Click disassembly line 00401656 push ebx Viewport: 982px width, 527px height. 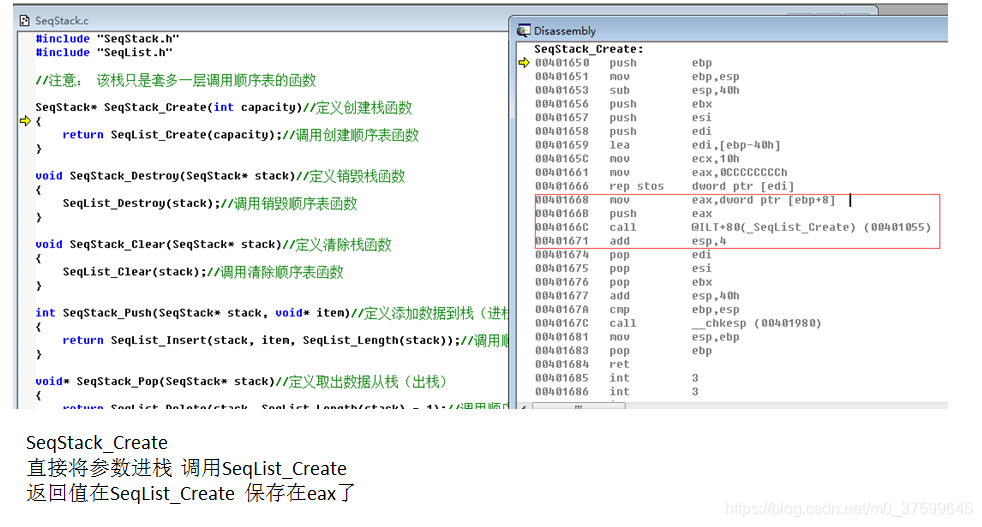[623, 104]
